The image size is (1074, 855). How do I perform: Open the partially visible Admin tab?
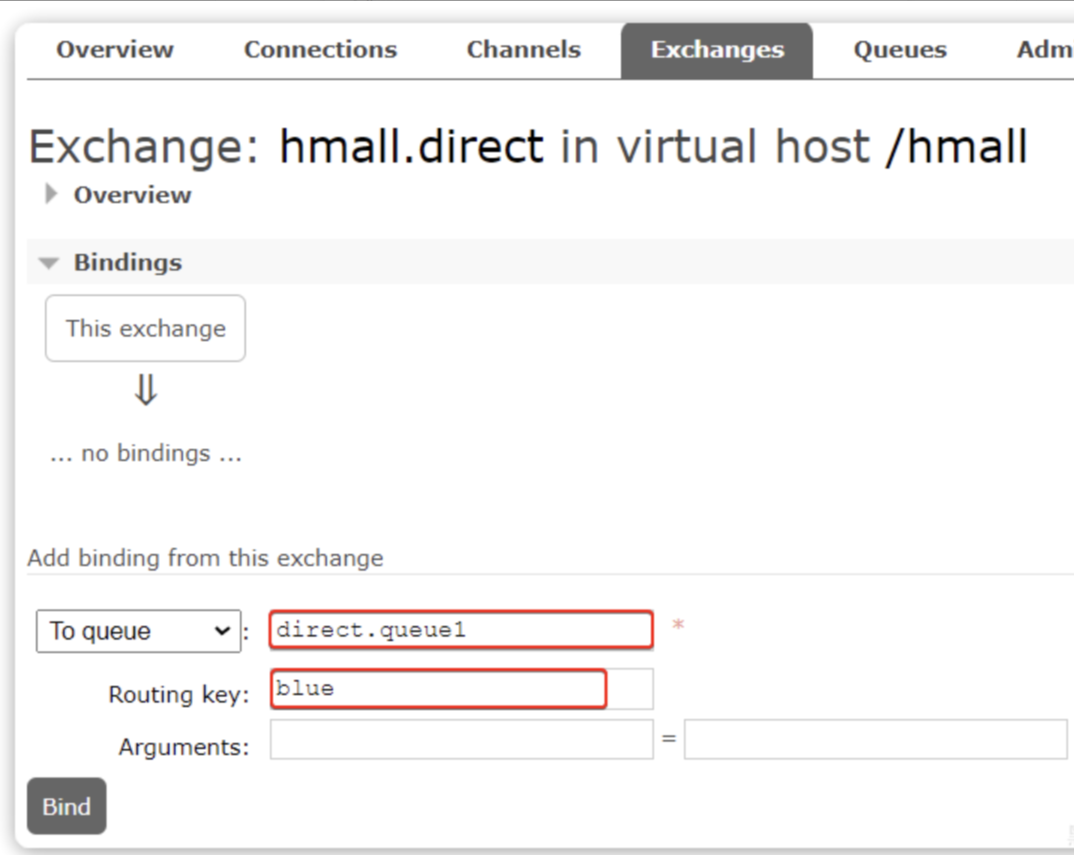(x=1045, y=50)
